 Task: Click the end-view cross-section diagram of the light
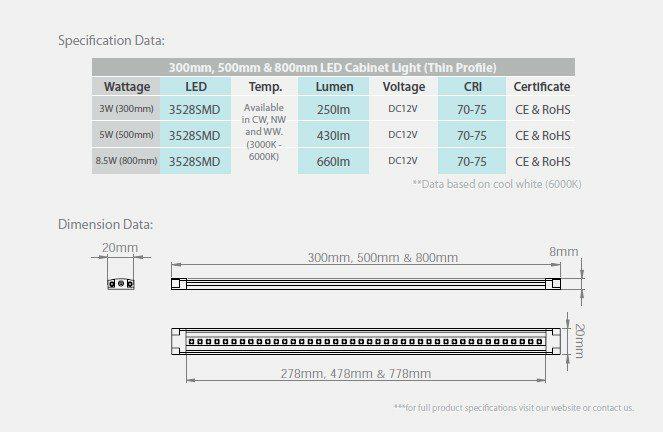120,283
